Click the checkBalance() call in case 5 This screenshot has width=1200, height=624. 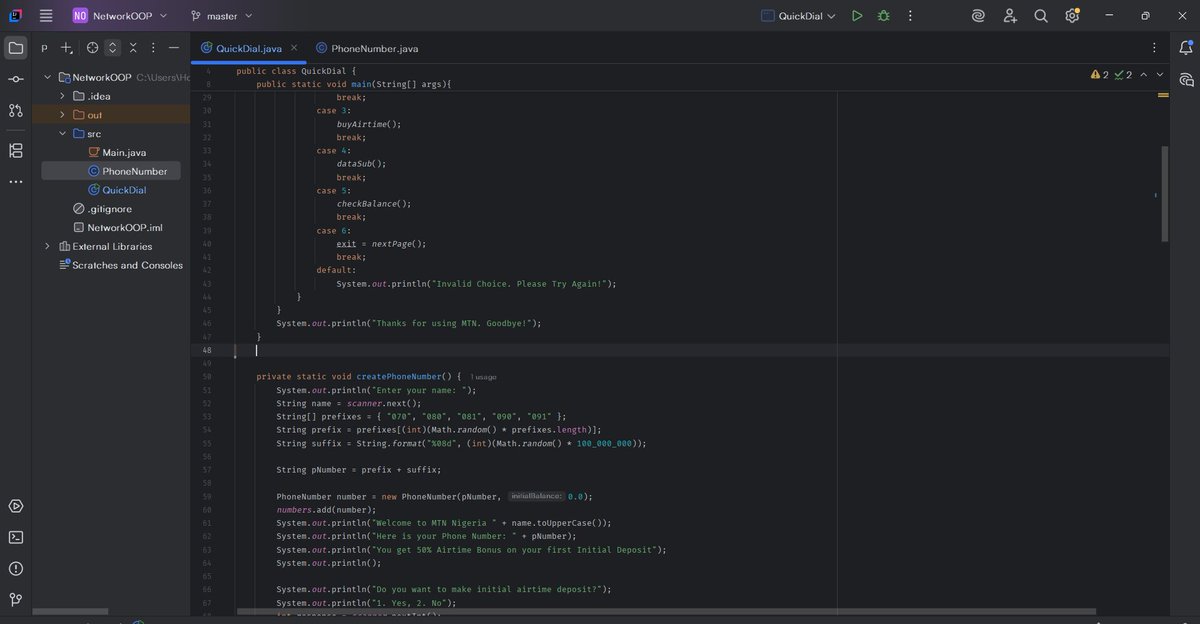pos(374,203)
